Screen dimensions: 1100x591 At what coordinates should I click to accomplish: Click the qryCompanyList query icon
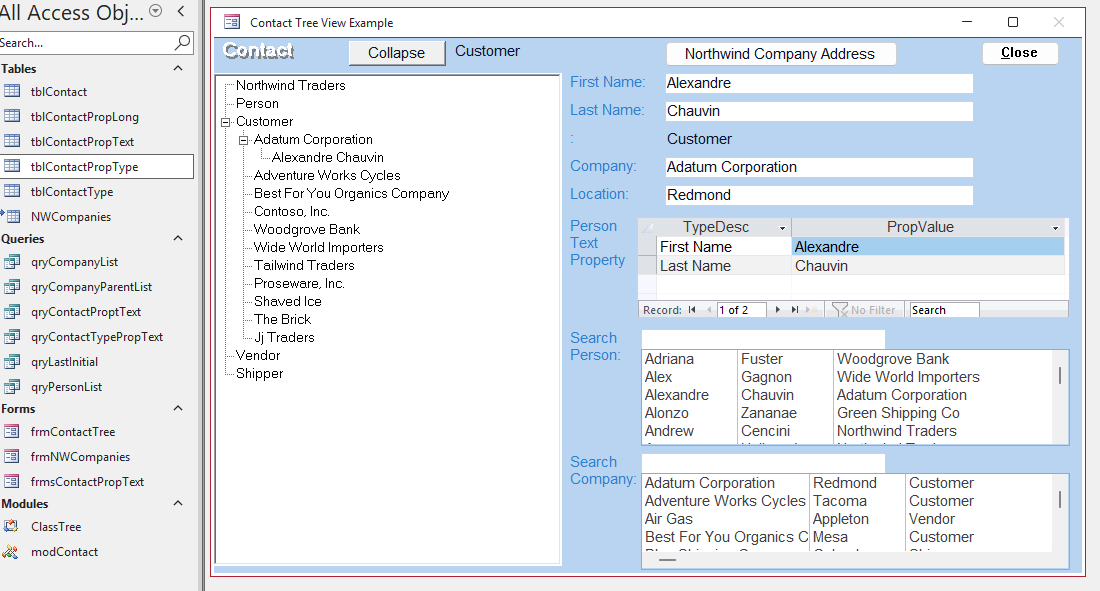tap(12, 262)
